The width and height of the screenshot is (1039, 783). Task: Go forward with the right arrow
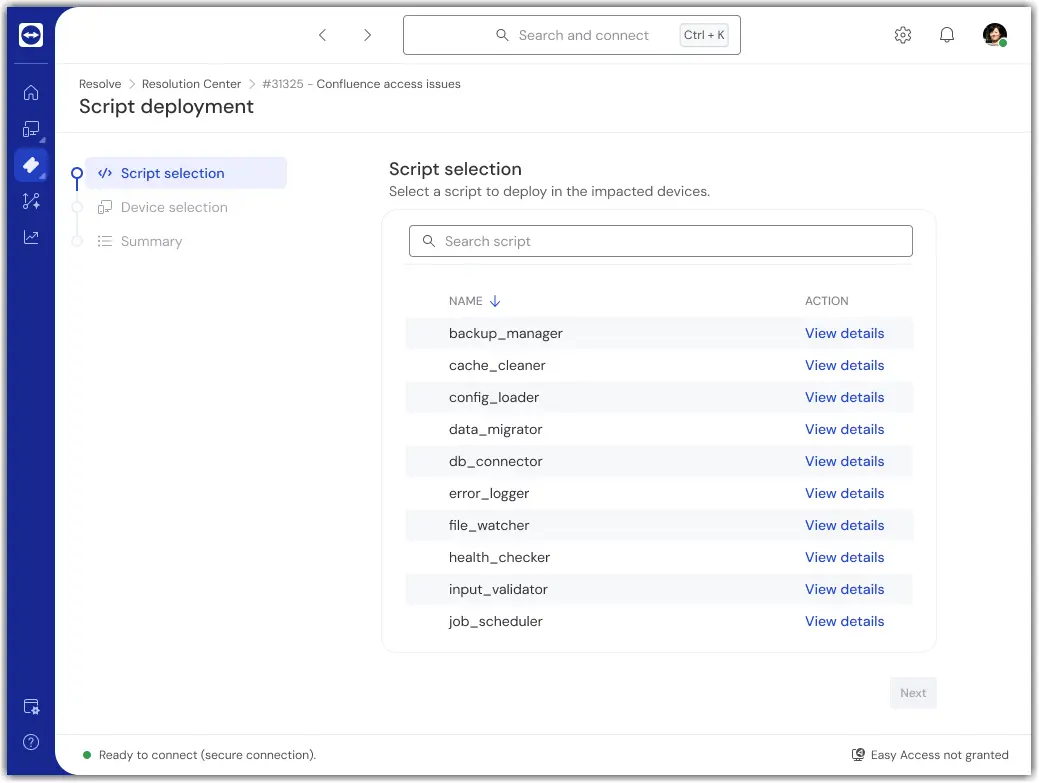pos(367,35)
